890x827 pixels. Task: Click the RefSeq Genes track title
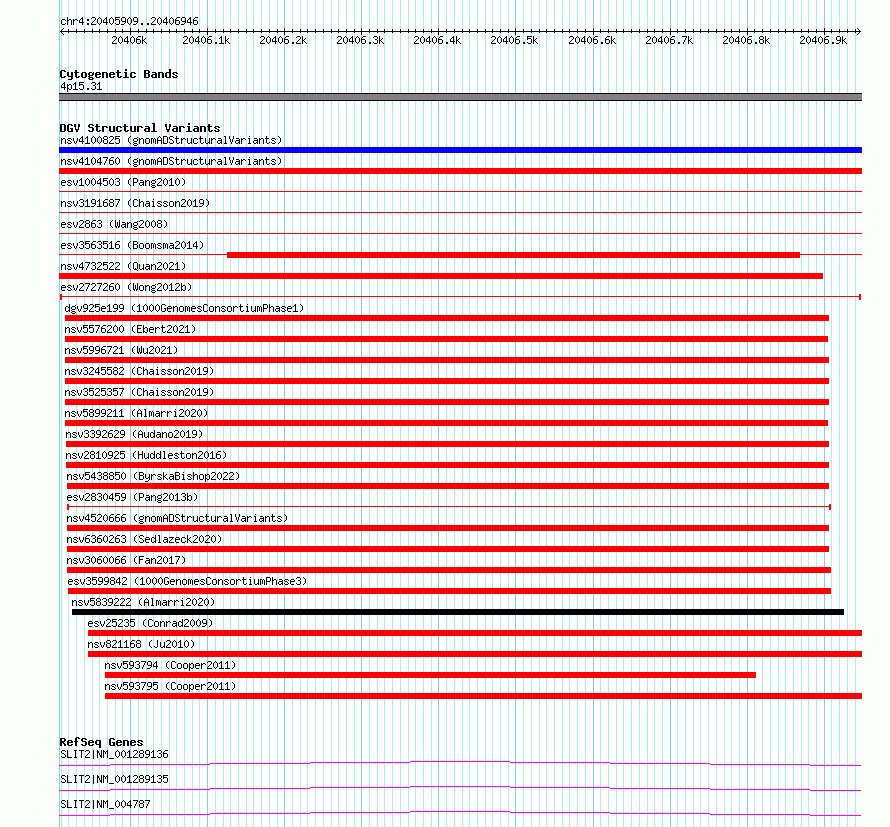[x=101, y=742]
